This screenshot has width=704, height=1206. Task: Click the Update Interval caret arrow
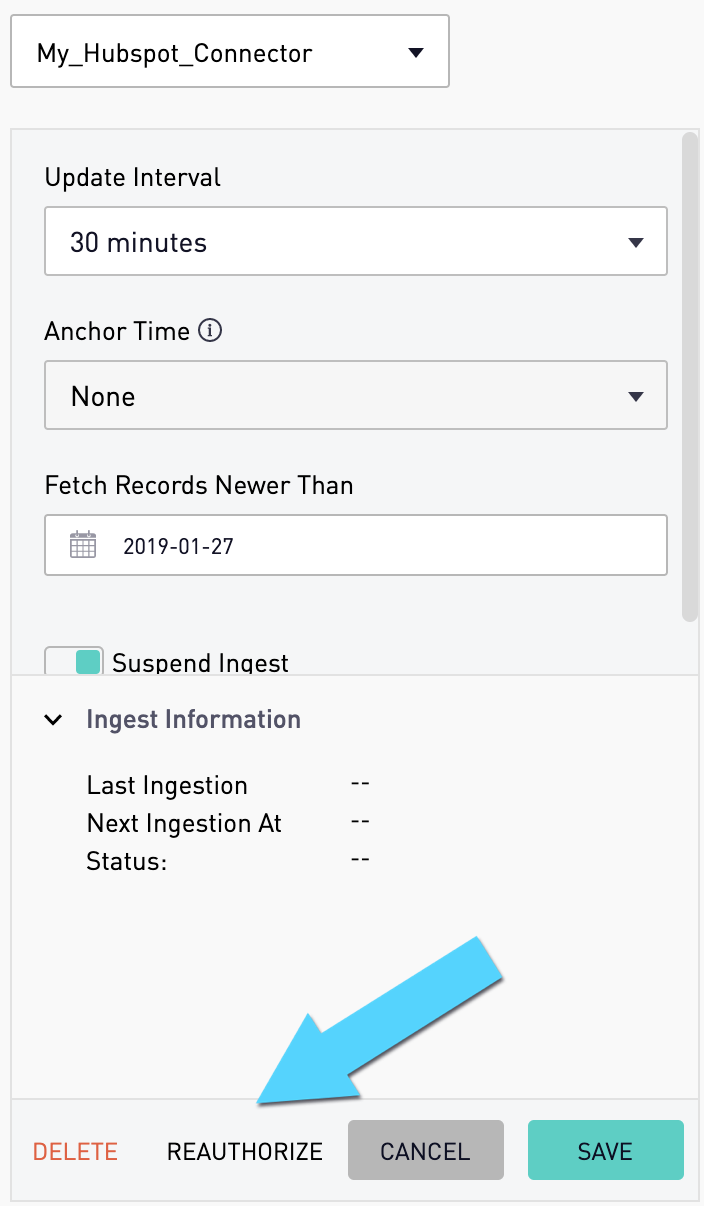635,242
